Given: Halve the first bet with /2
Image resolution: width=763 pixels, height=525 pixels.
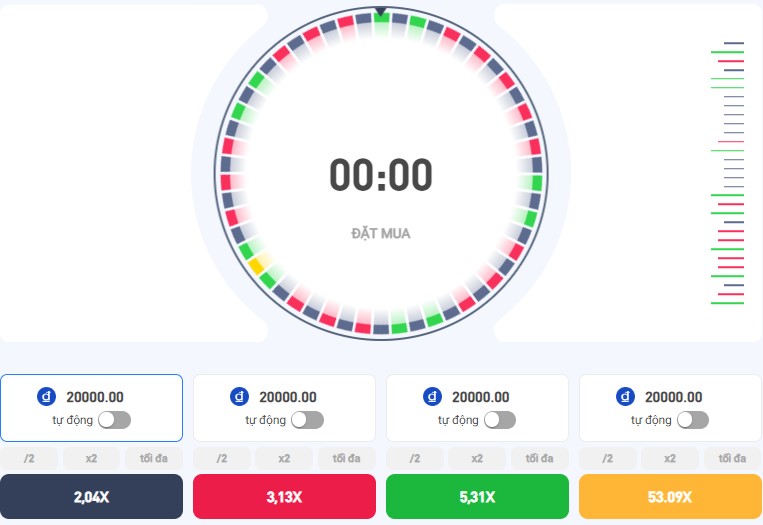Looking at the screenshot, I should 29,458.
